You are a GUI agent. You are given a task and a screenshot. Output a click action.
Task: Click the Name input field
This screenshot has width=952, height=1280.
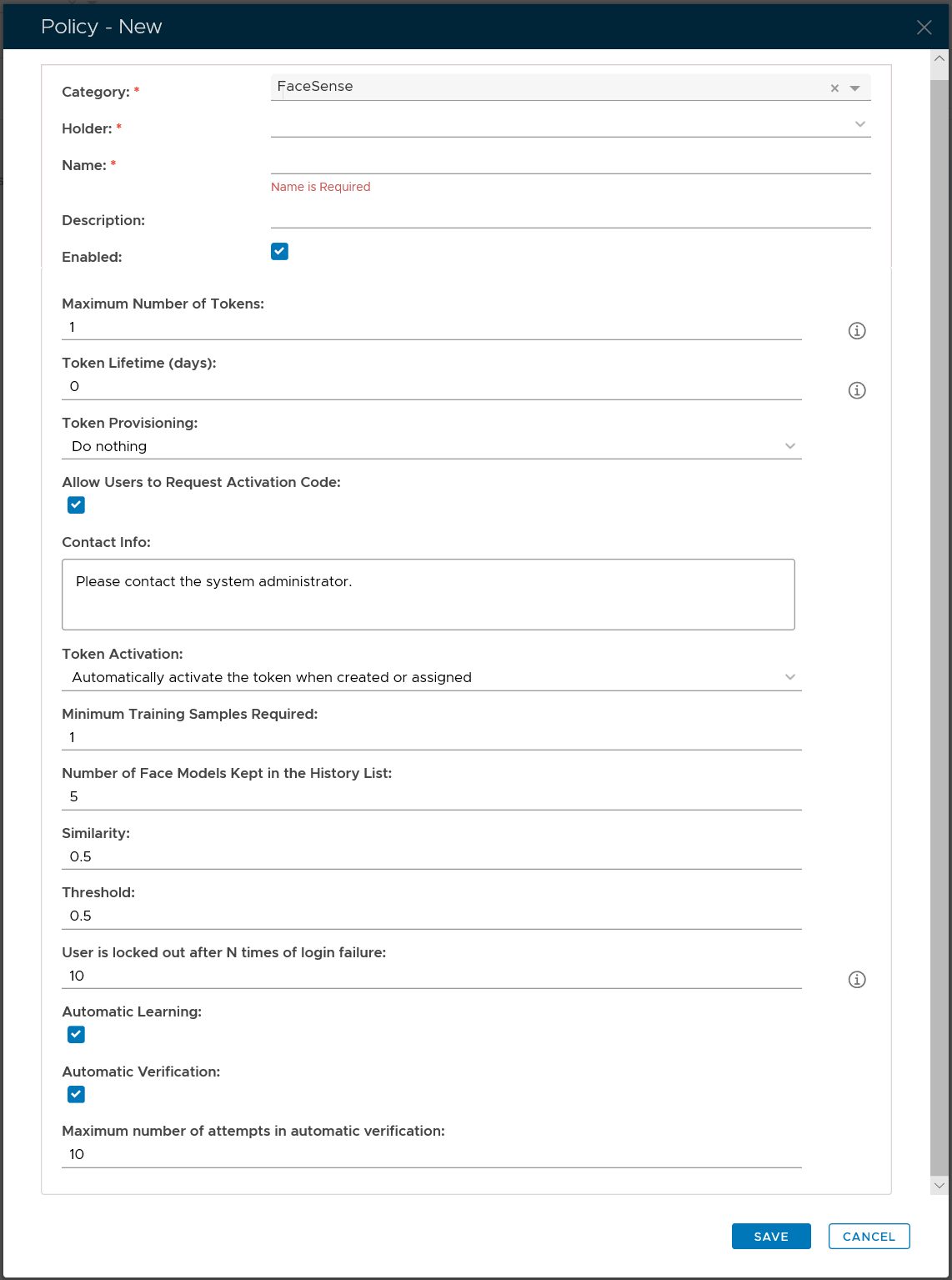[x=570, y=162]
